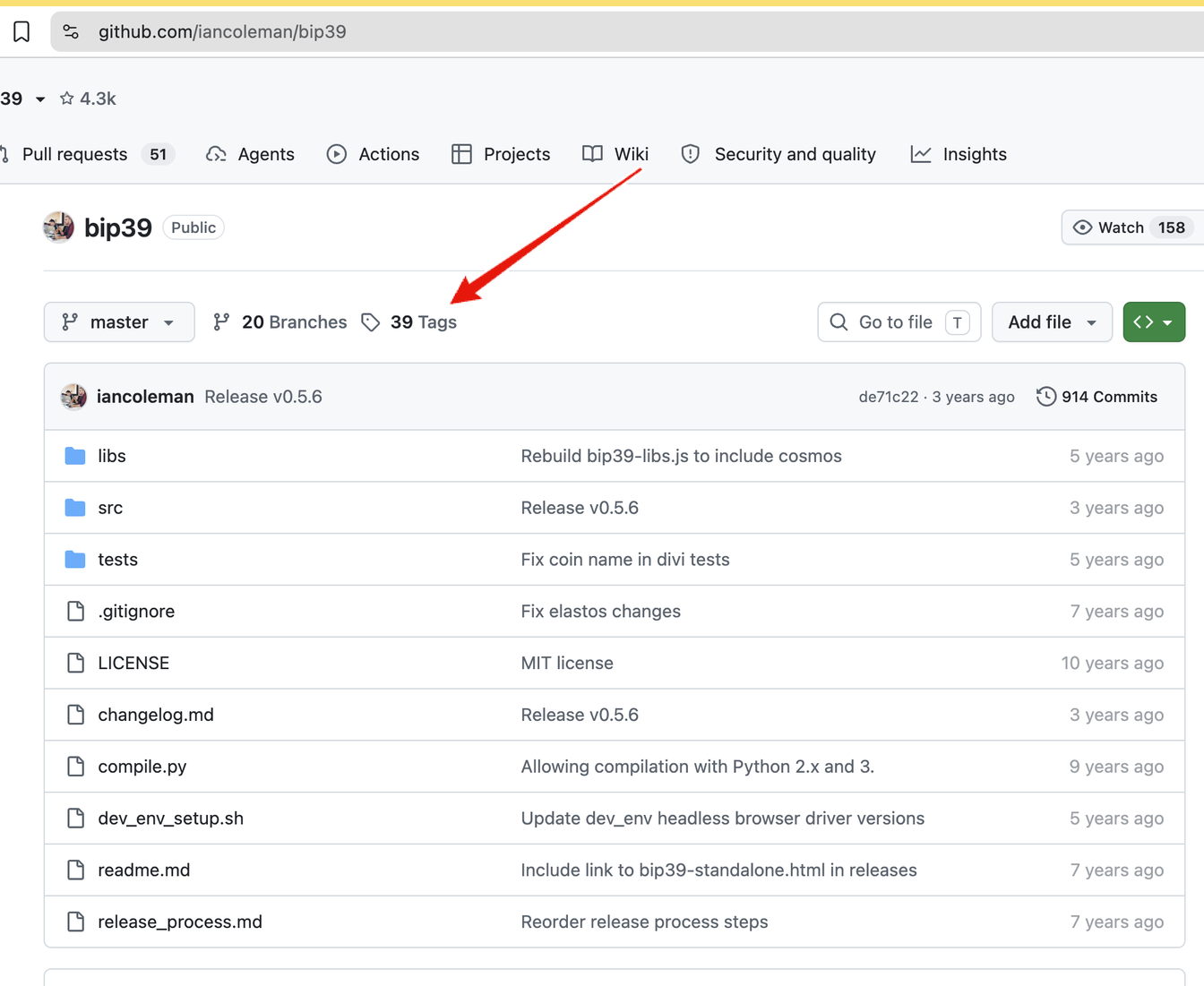
Task: Click the 39 Tags tag icon
Action: (371, 322)
